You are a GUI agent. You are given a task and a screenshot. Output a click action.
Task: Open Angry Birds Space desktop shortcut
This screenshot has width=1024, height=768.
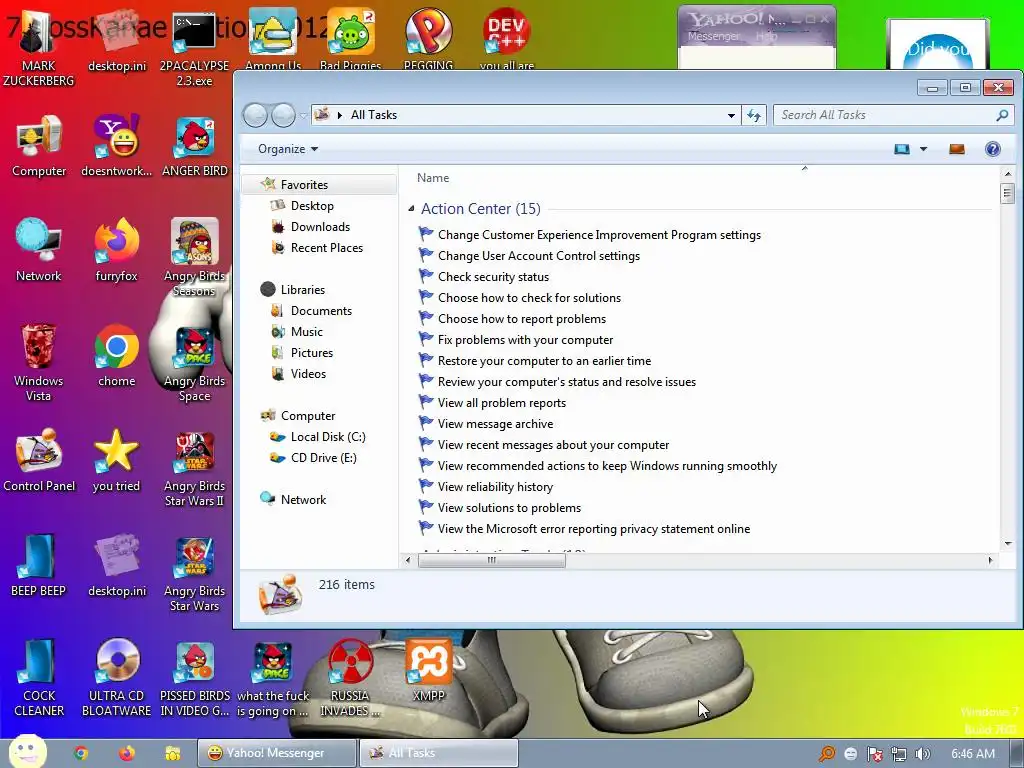(195, 362)
